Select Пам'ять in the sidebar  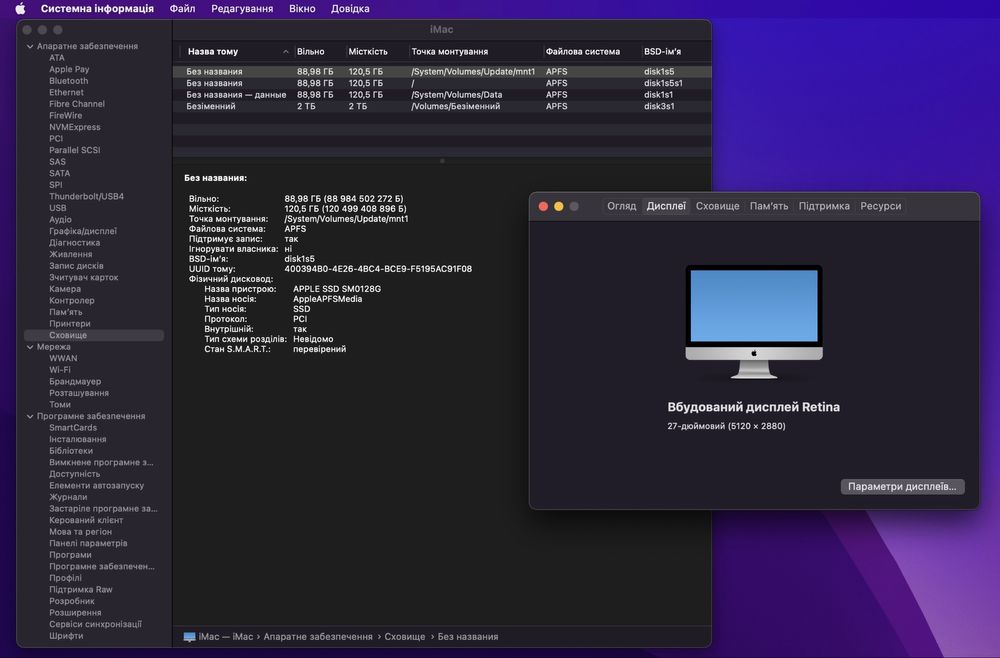(66, 312)
